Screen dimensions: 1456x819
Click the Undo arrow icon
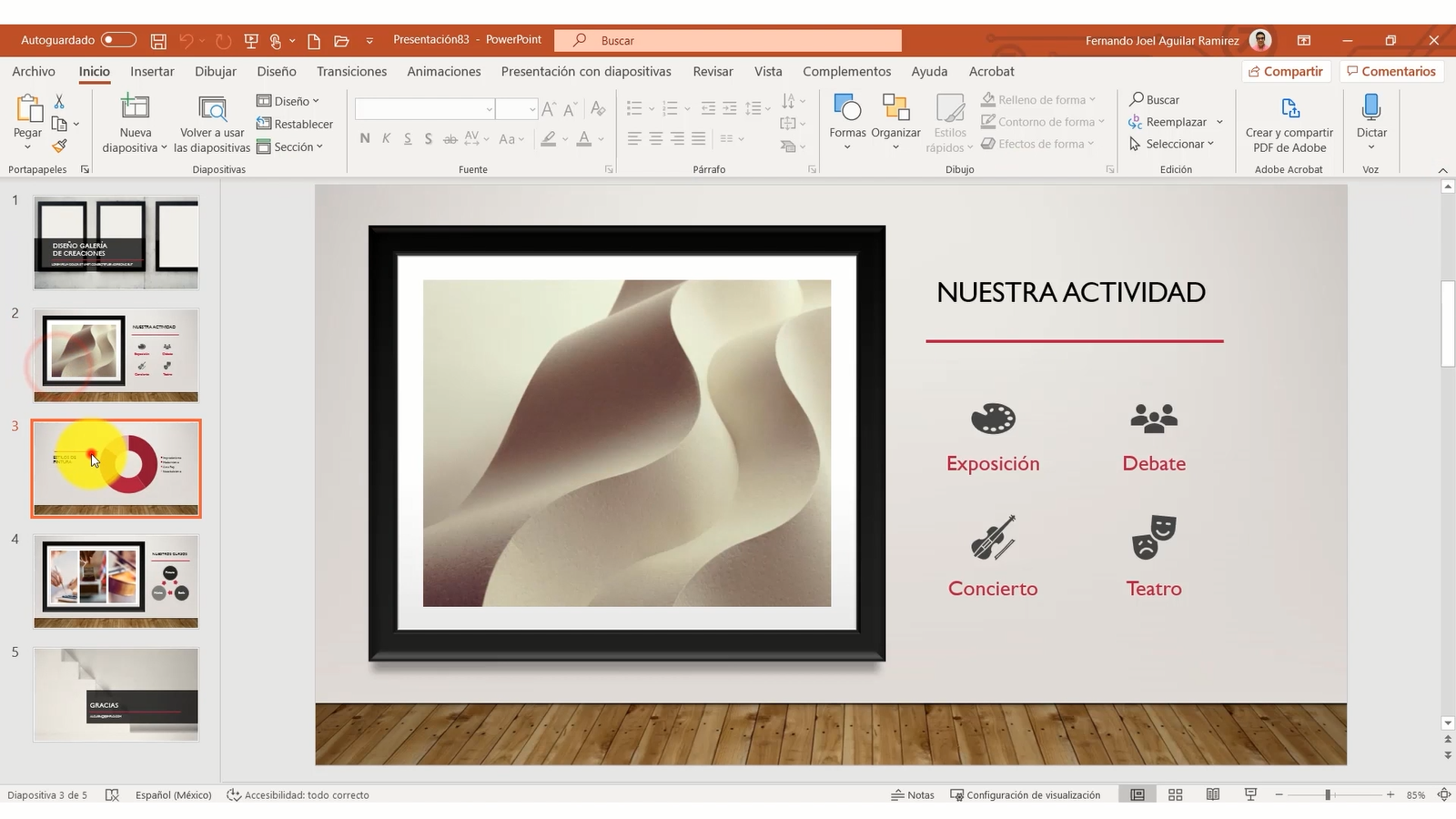coord(187,40)
